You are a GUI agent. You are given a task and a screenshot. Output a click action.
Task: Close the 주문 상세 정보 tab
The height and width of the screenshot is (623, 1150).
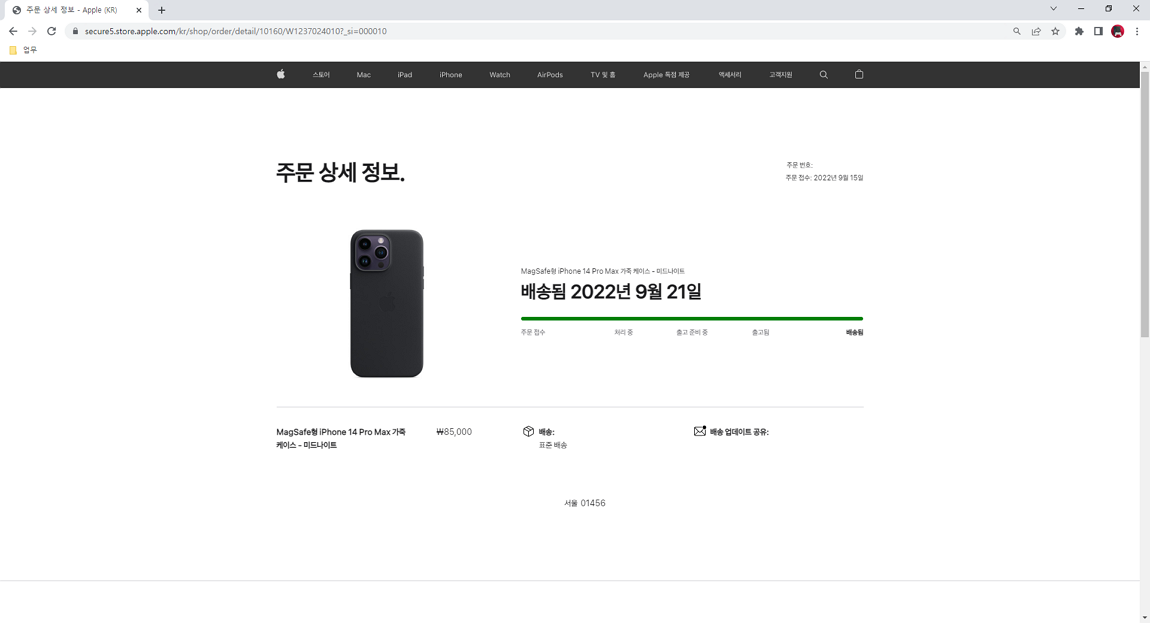coord(139,10)
